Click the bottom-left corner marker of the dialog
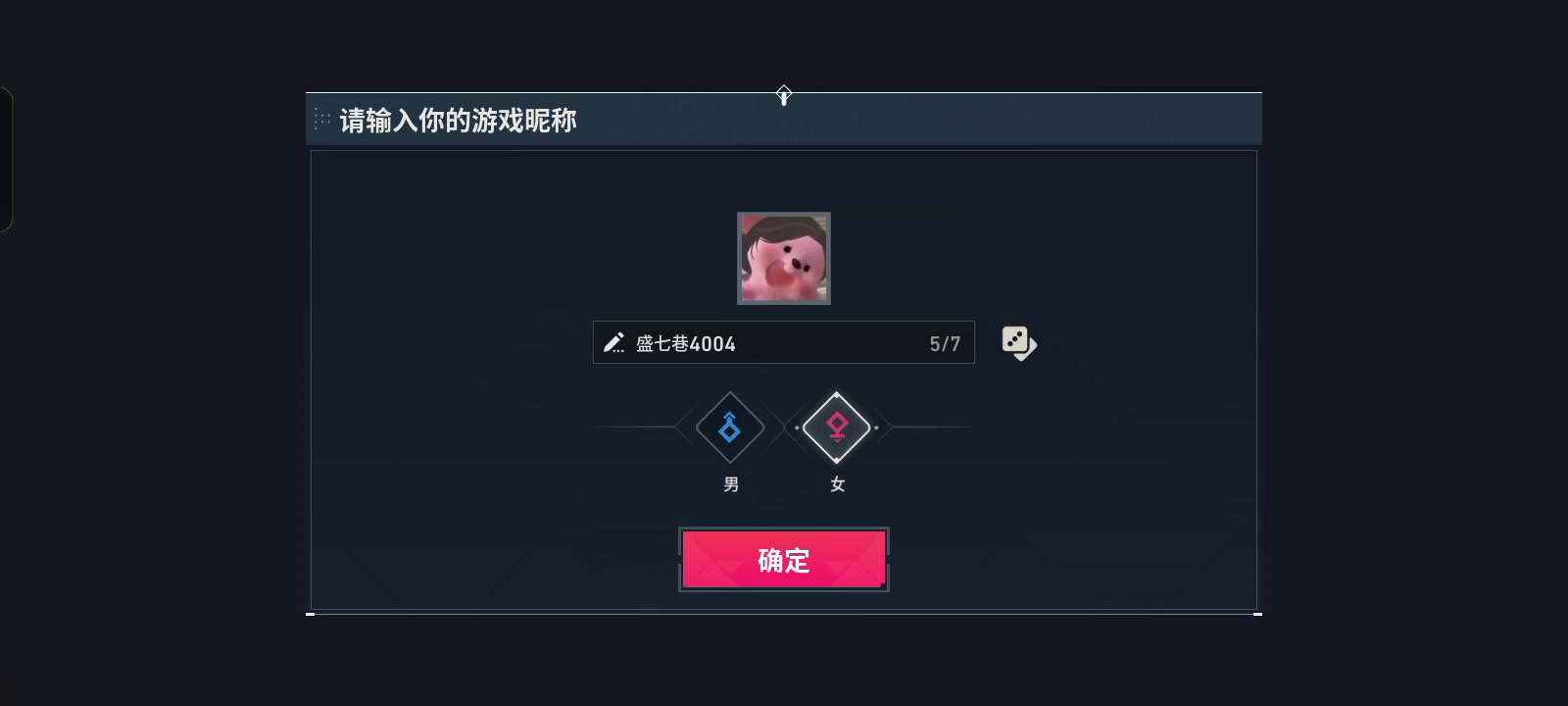 [311, 614]
